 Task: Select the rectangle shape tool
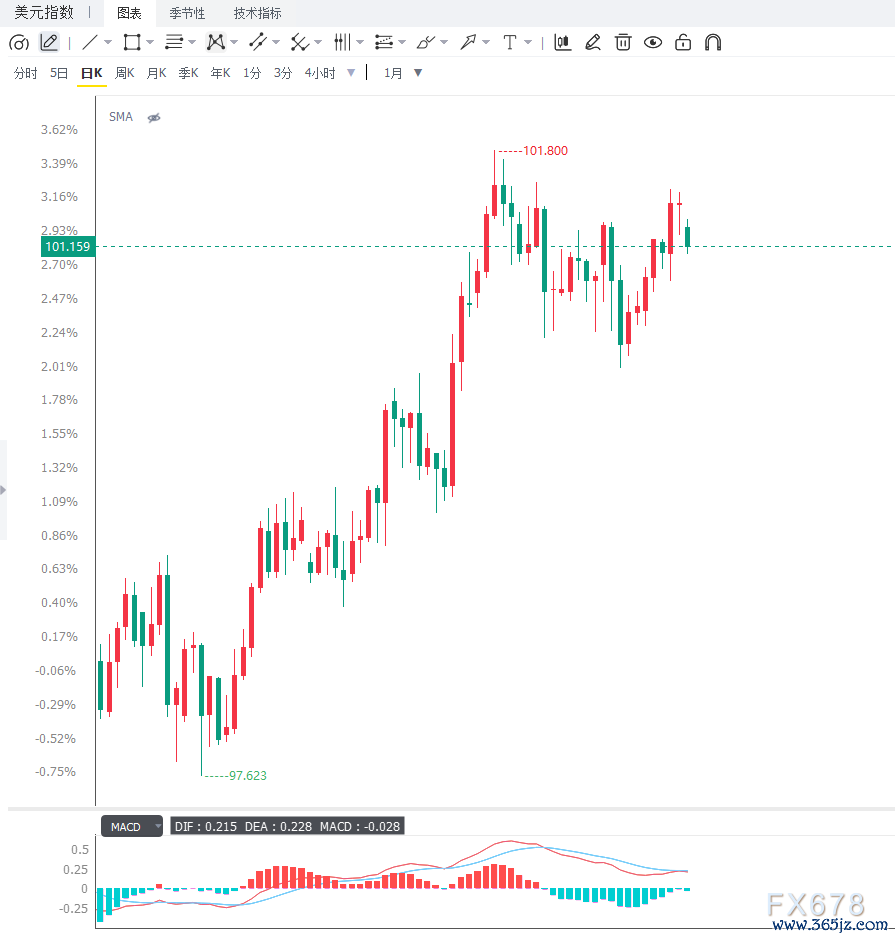131,43
